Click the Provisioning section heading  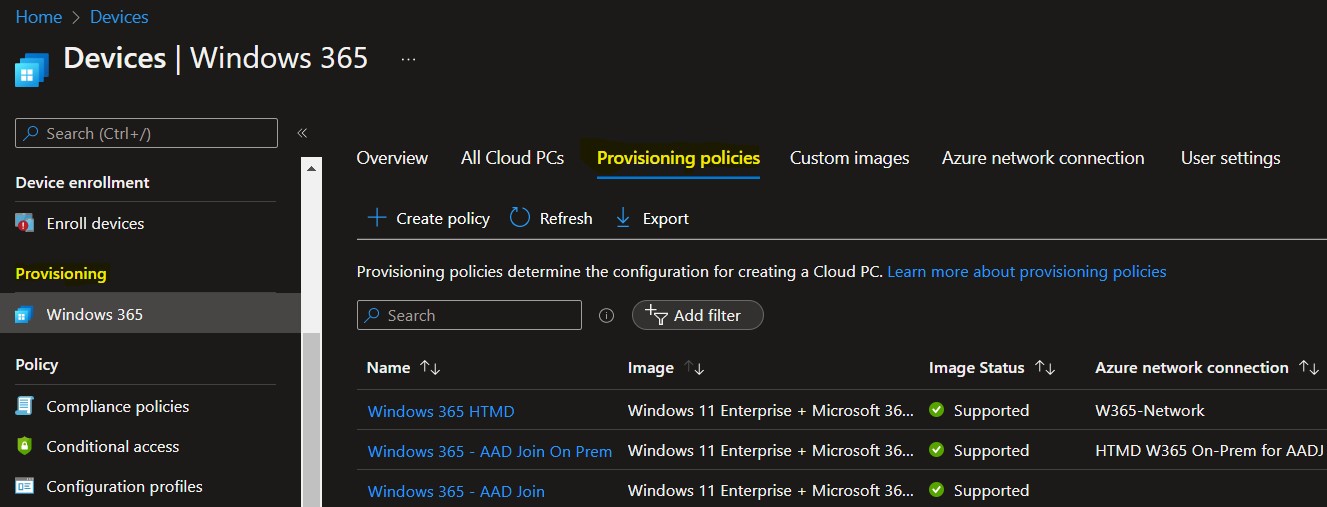coord(61,273)
